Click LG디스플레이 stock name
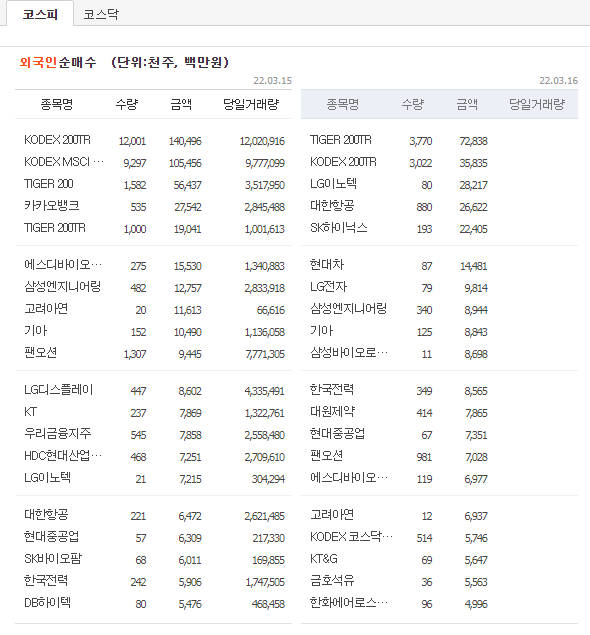Image resolution: width=590 pixels, height=635 pixels. pos(59,390)
